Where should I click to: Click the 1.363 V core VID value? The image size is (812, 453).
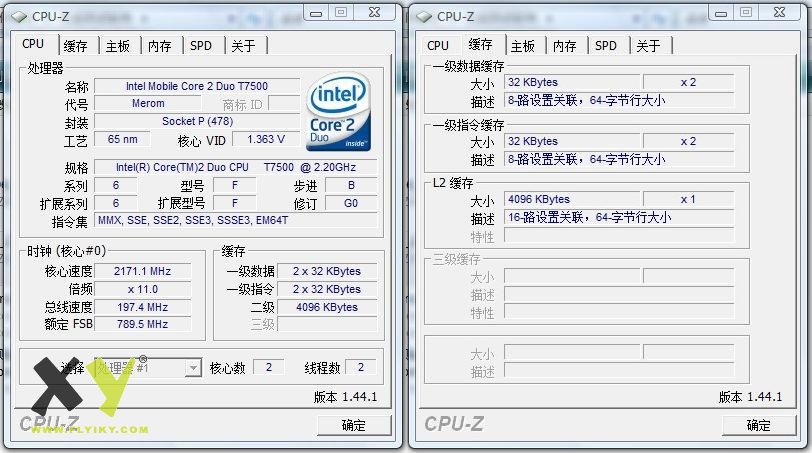[266, 139]
